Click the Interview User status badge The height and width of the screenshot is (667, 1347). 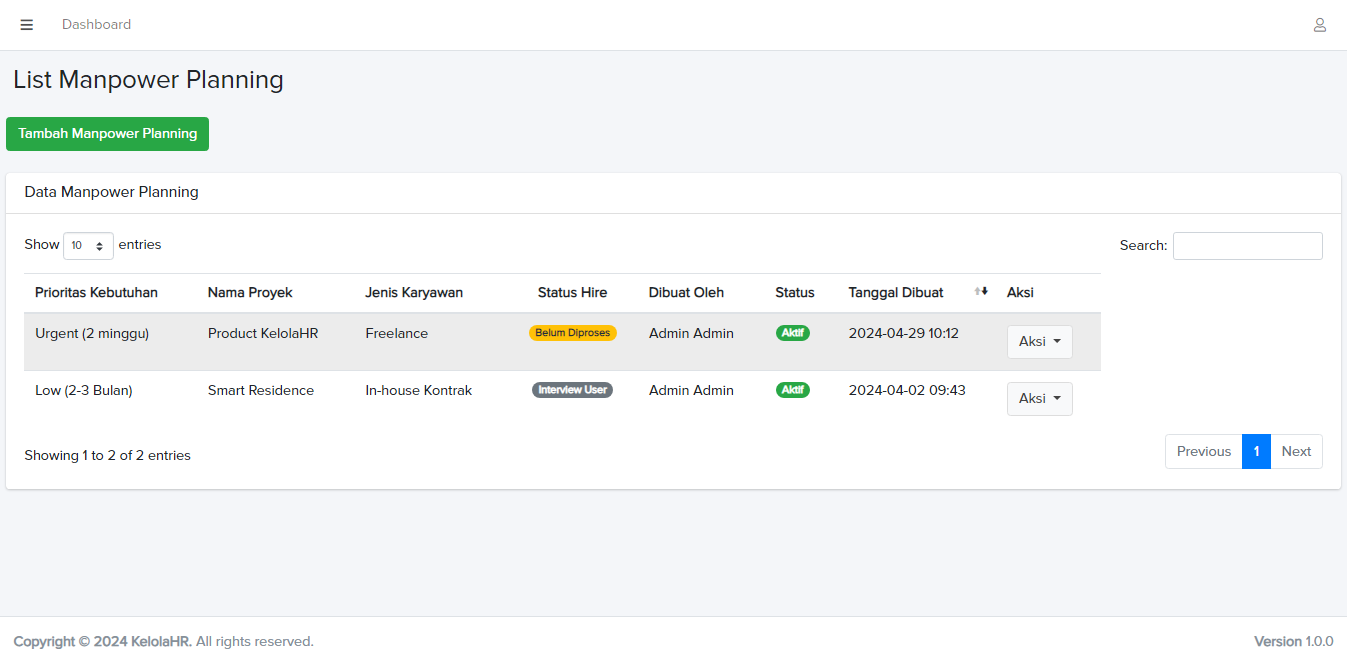coord(572,390)
